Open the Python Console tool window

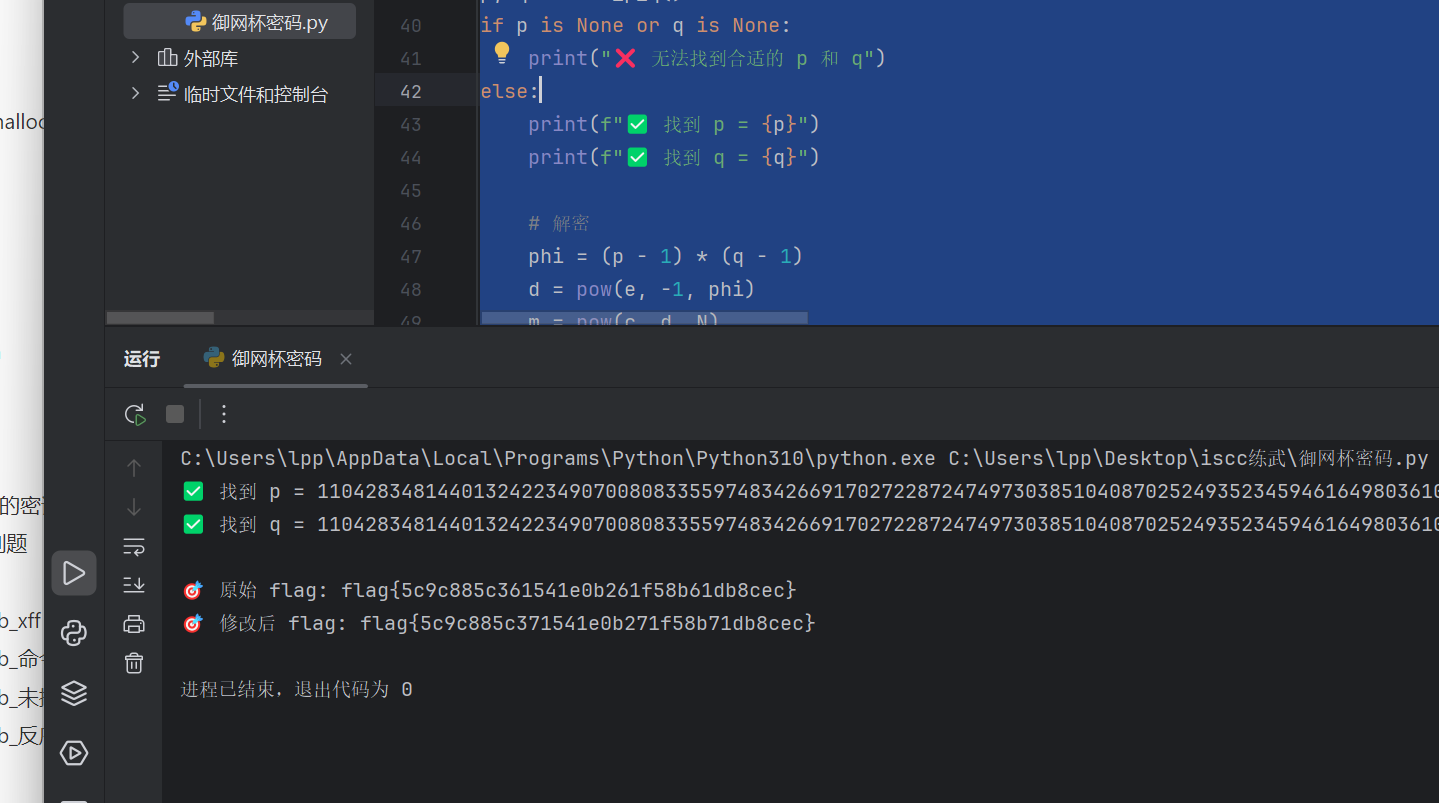74,633
